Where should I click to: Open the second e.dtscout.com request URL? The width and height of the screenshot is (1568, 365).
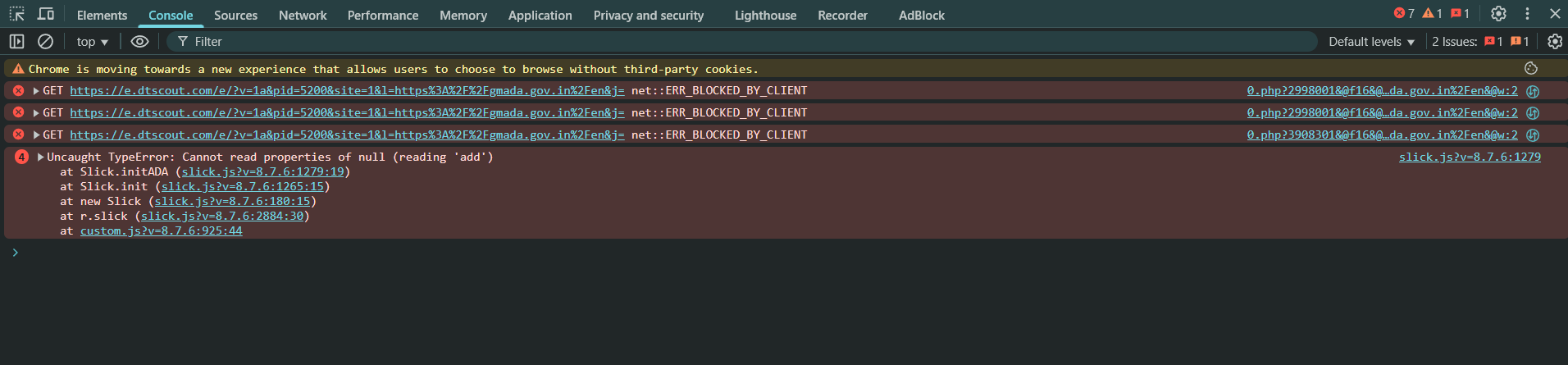[347, 113]
